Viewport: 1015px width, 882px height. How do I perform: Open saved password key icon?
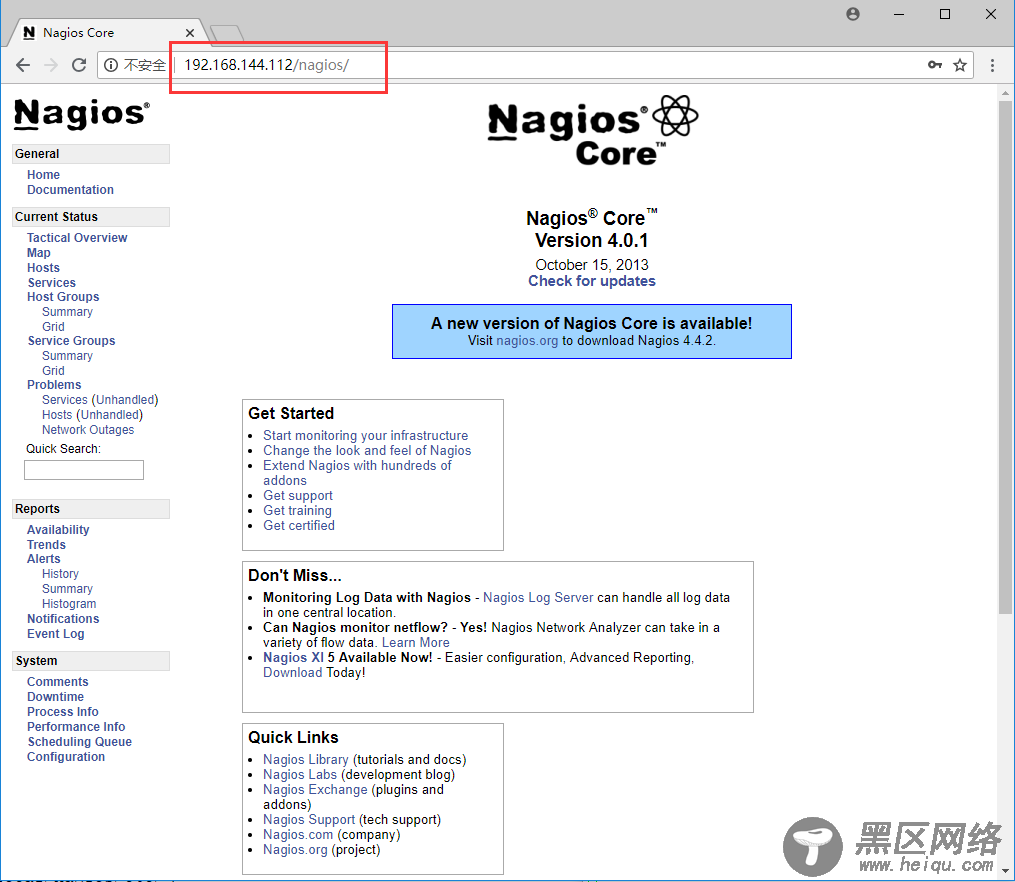tap(935, 65)
